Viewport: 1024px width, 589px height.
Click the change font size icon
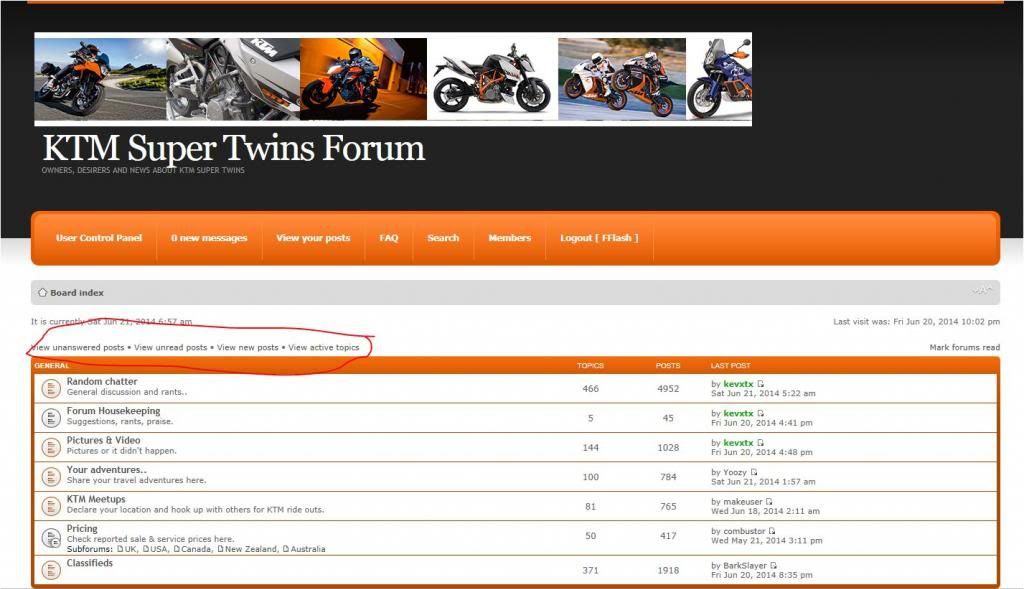click(982, 291)
